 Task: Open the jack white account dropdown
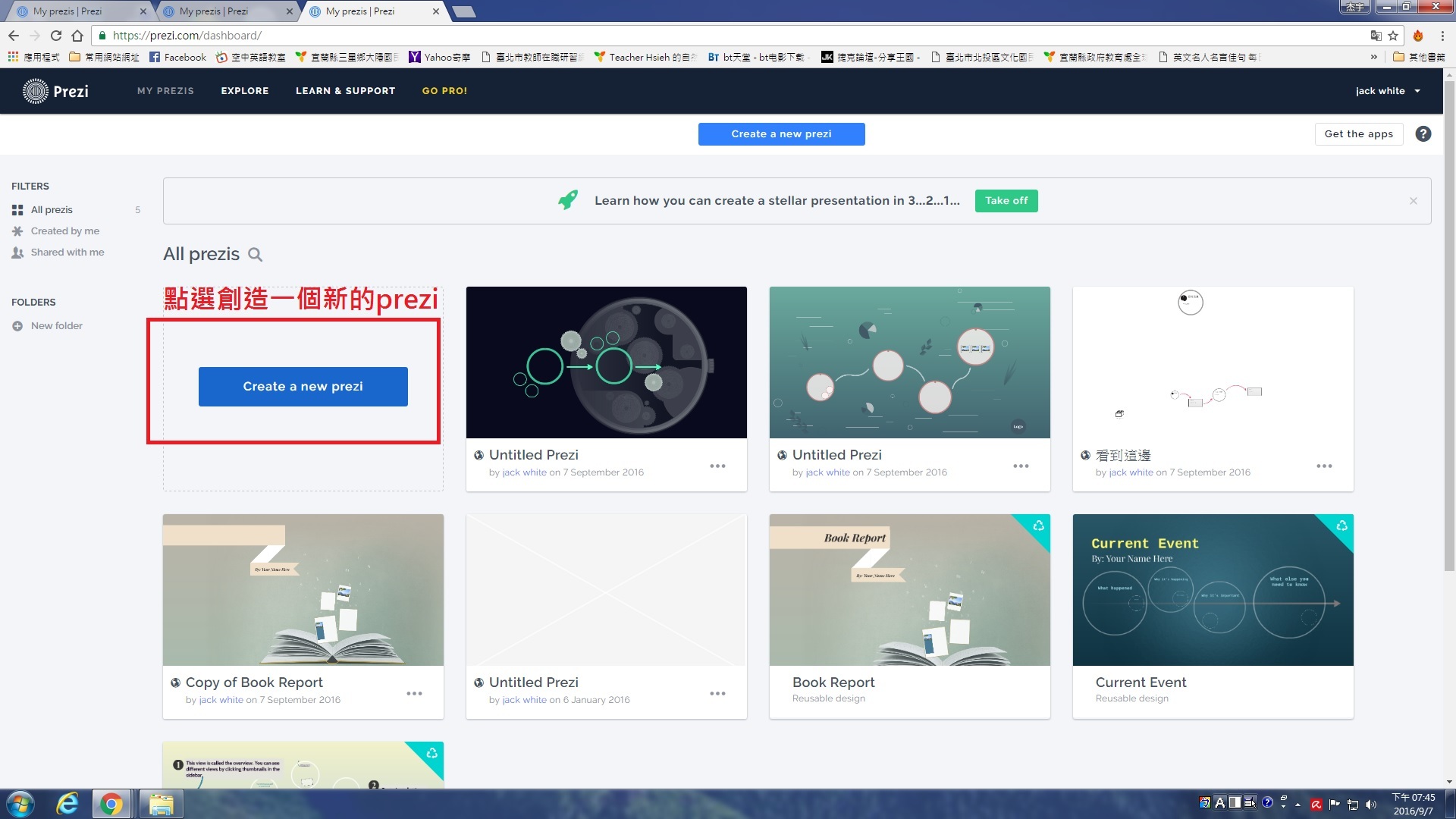(x=1388, y=91)
